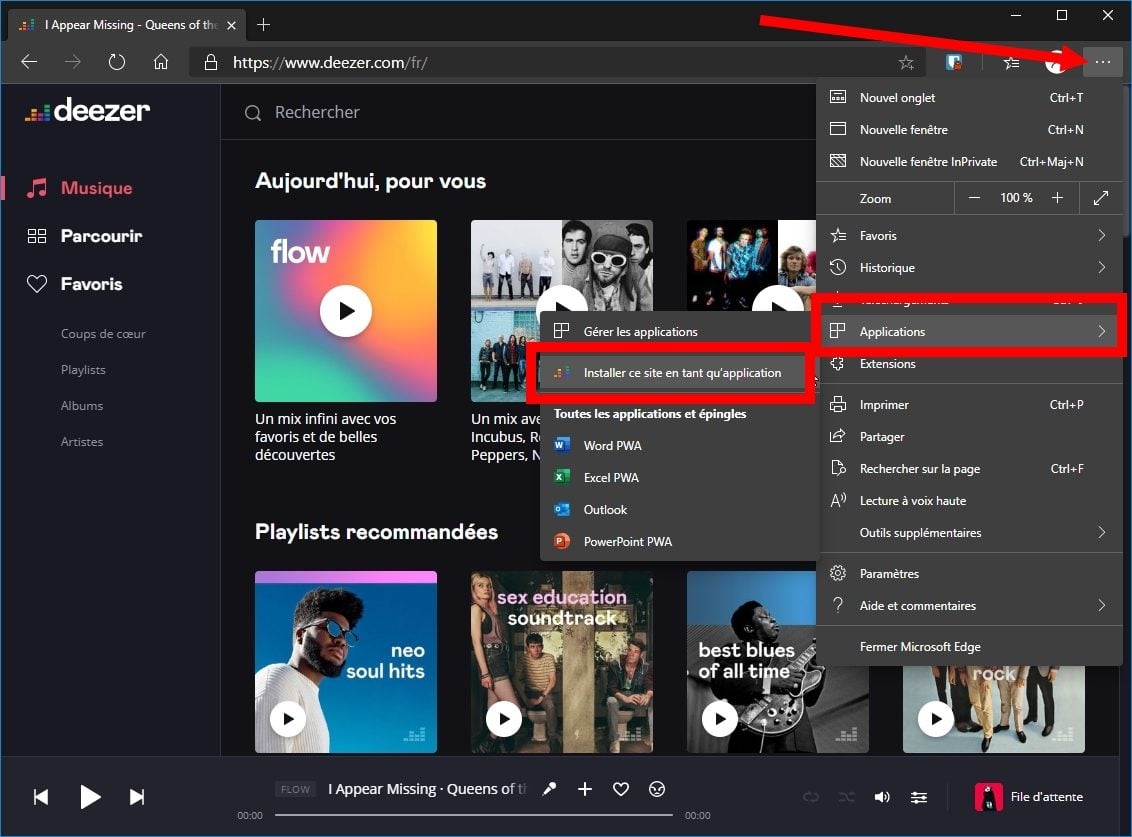Toggle repeat mode
The width and height of the screenshot is (1132, 837).
pos(811,797)
